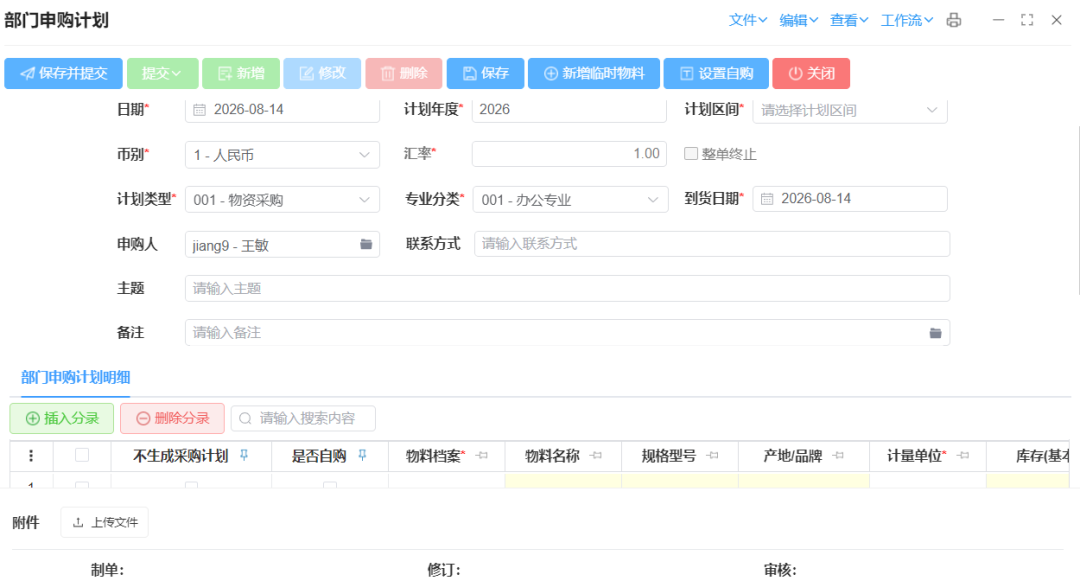The width and height of the screenshot is (1080, 581).
Task: Click 新增临时物料 button
Action: tap(594, 74)
